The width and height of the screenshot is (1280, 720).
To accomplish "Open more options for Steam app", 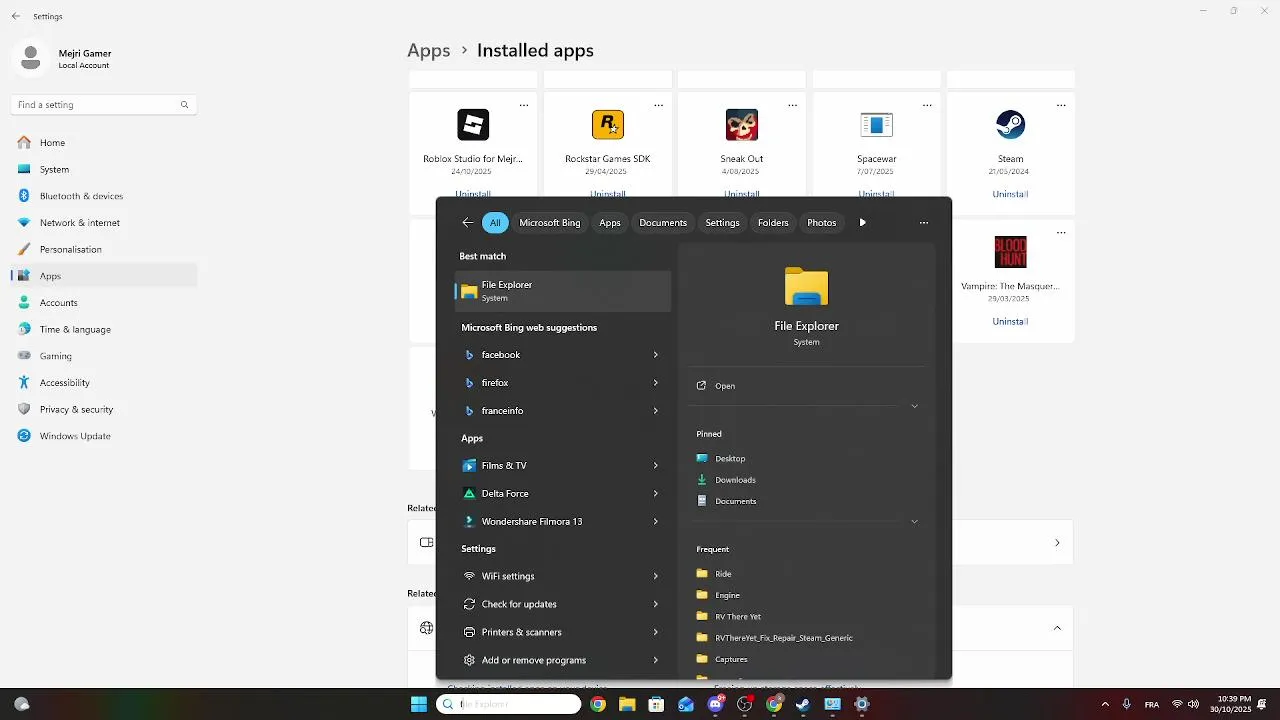I will coord(1062,105).
